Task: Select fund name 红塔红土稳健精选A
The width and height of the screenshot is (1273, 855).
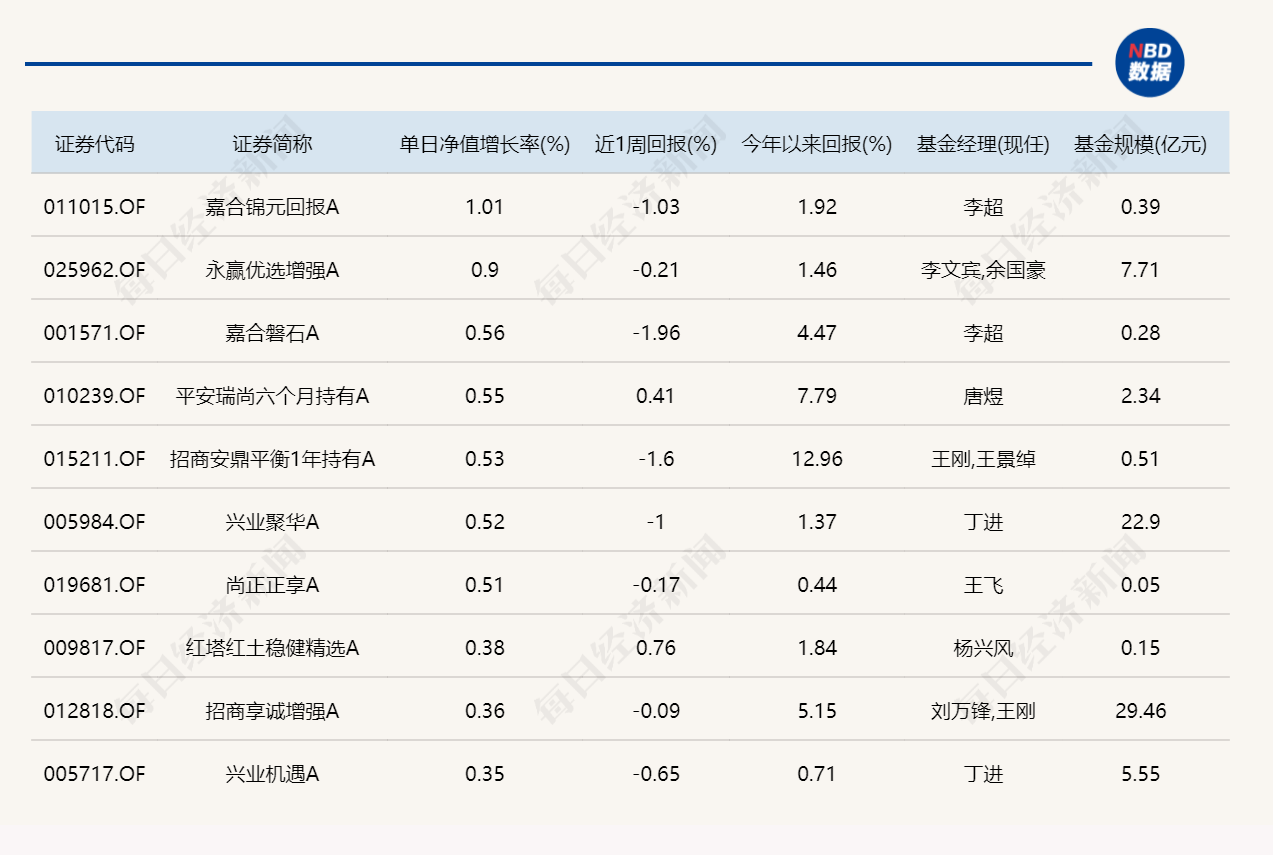Action: (272, 648)
